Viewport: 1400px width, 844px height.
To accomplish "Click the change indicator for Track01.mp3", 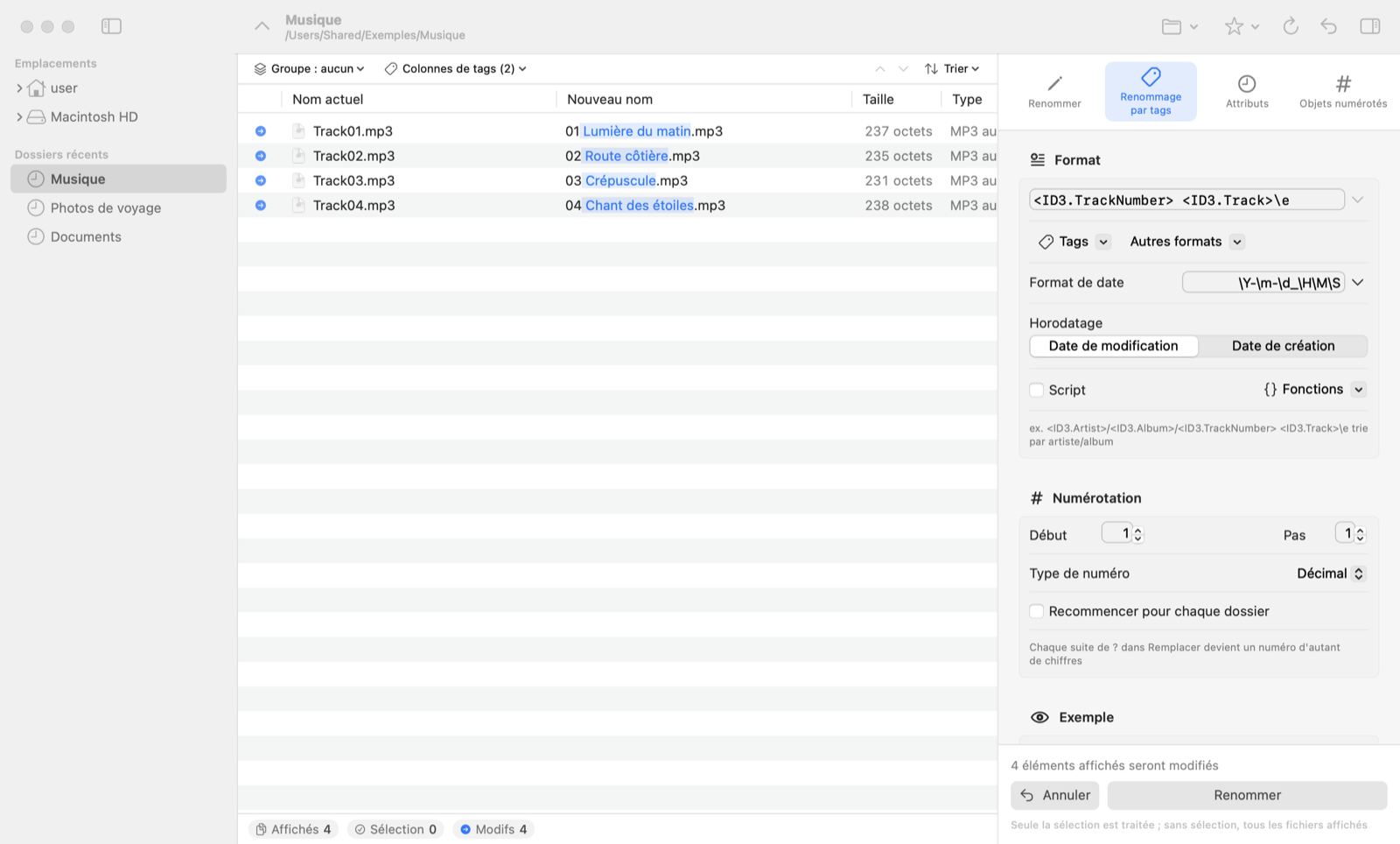I will [x=261, y=131].
